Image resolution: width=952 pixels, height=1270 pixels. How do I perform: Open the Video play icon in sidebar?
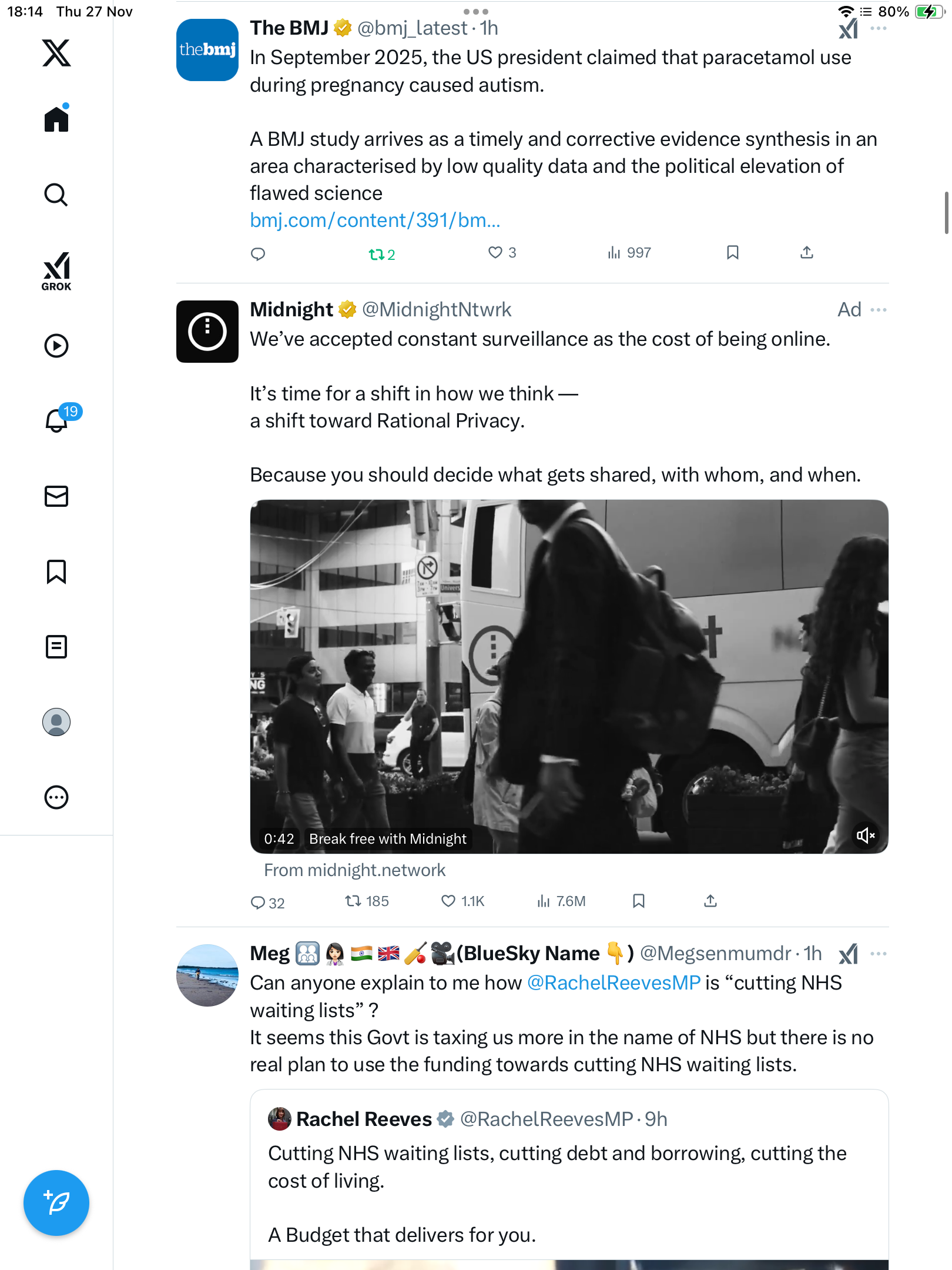pos(56,346)
